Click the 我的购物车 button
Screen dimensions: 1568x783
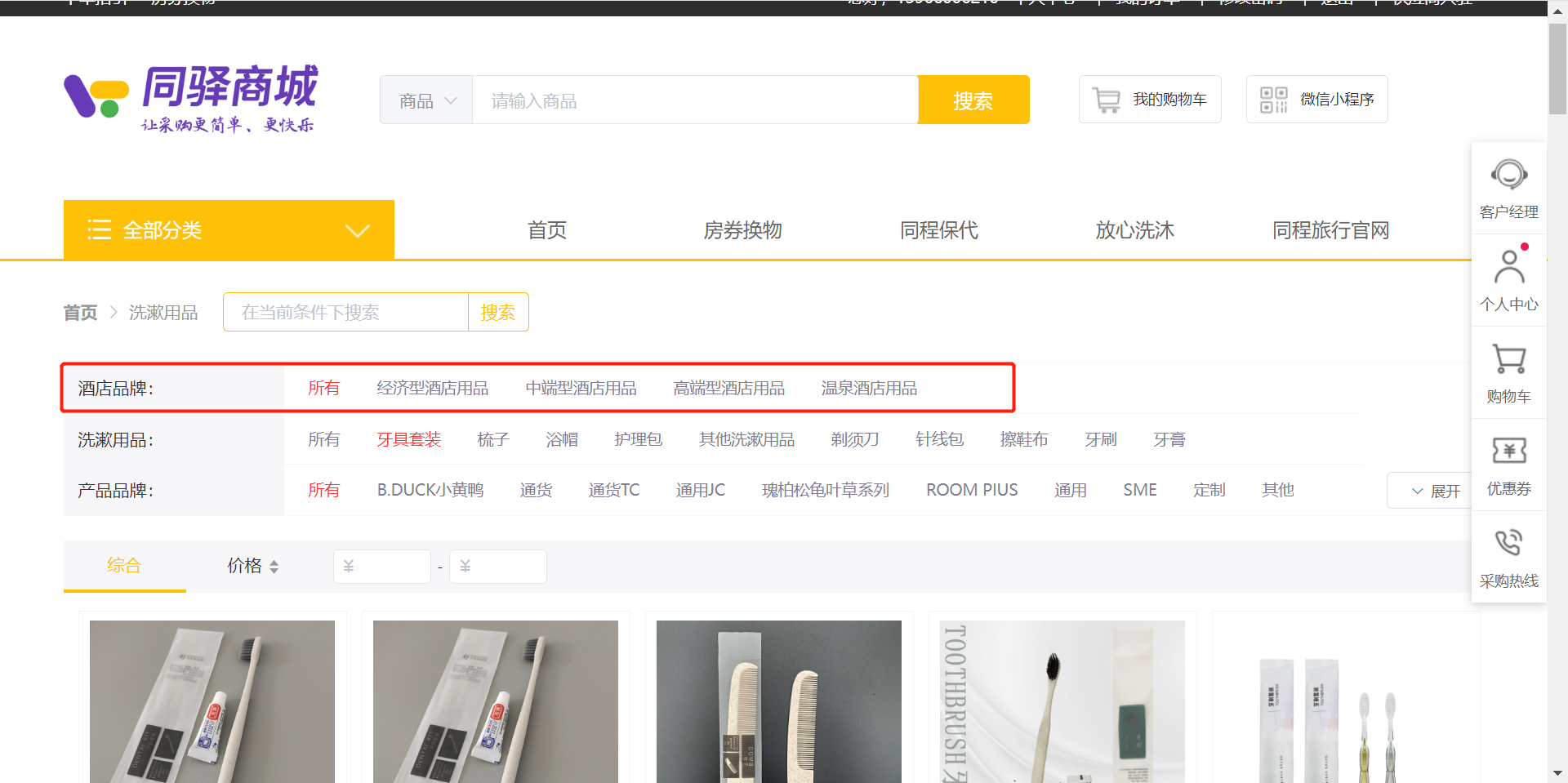pos(1150,100)
